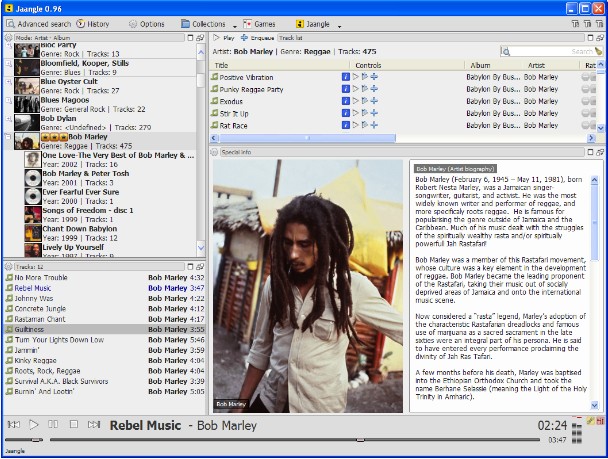Open the Special info panel gear icon
The image size is (608, 459).
coord(214,152)
